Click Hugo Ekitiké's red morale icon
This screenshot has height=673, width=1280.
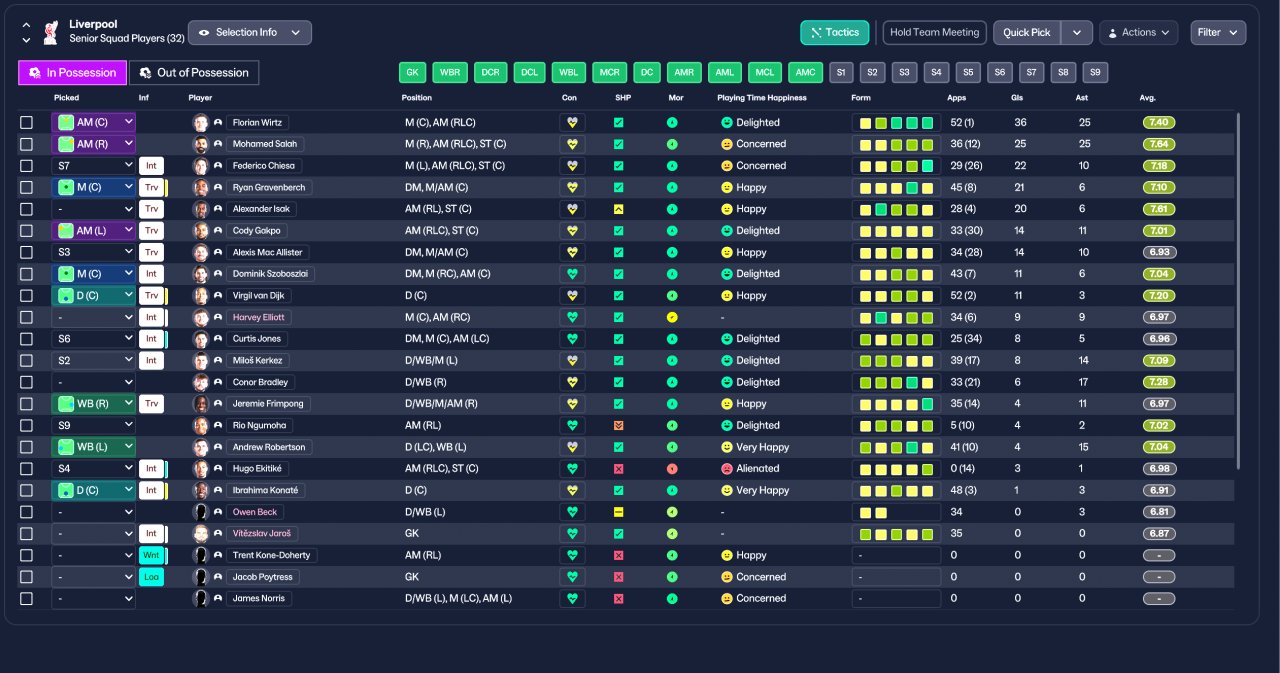(x=672, y=469)
